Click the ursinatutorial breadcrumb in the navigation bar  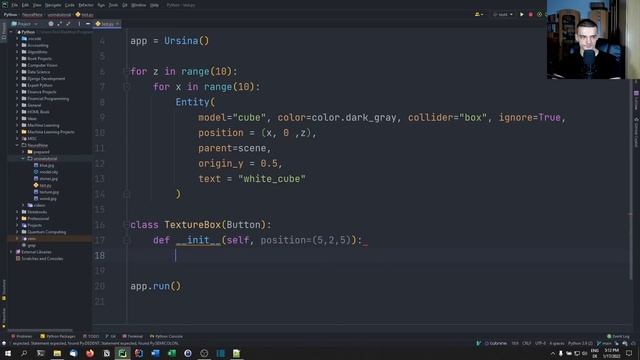(x=59, y=15)
